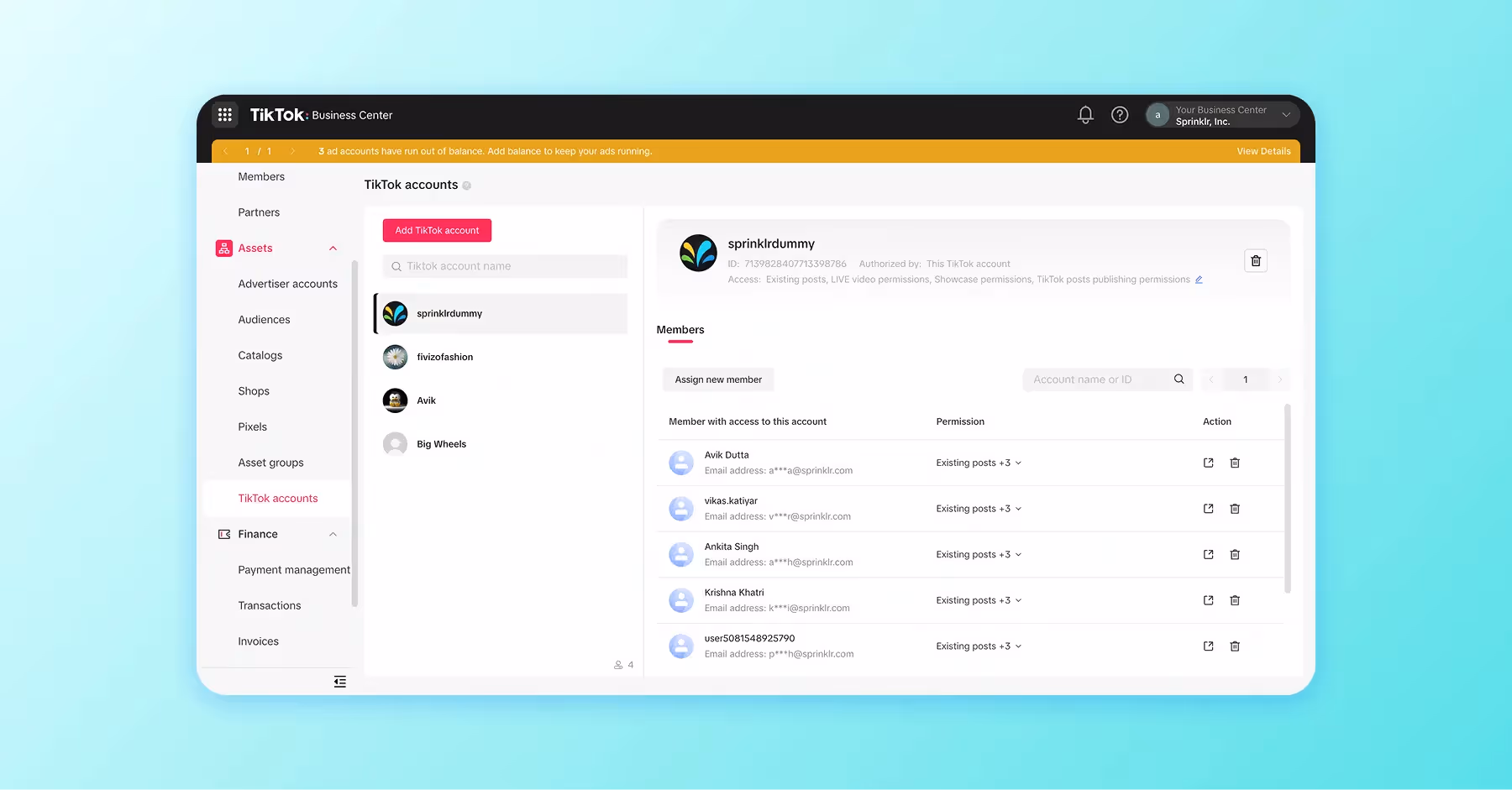1512x790 pixels.
Task: Open Transactions in sidebar
Action: point(269,605)
